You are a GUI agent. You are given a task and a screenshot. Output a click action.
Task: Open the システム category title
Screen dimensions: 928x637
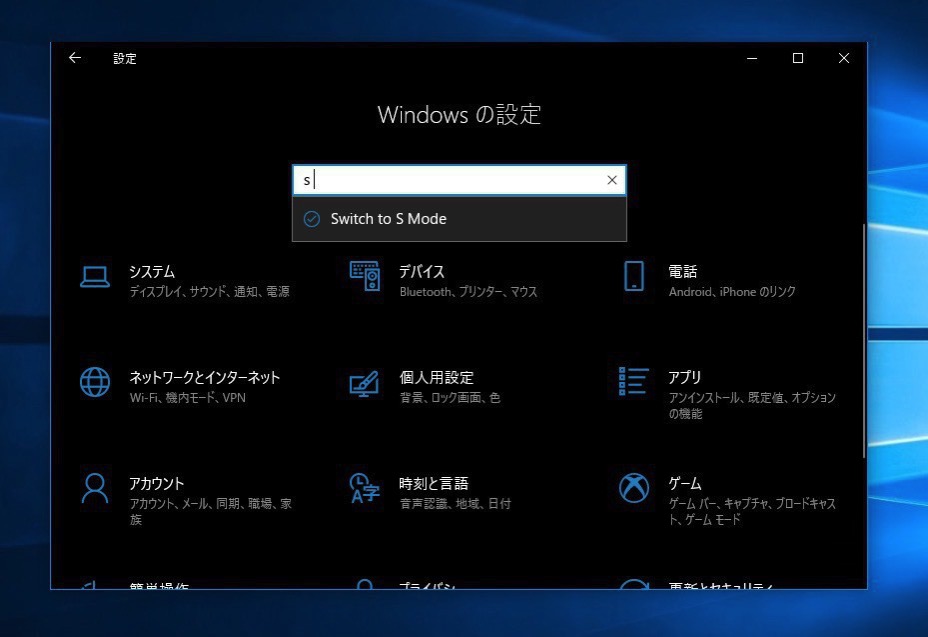tap(152, 271)
